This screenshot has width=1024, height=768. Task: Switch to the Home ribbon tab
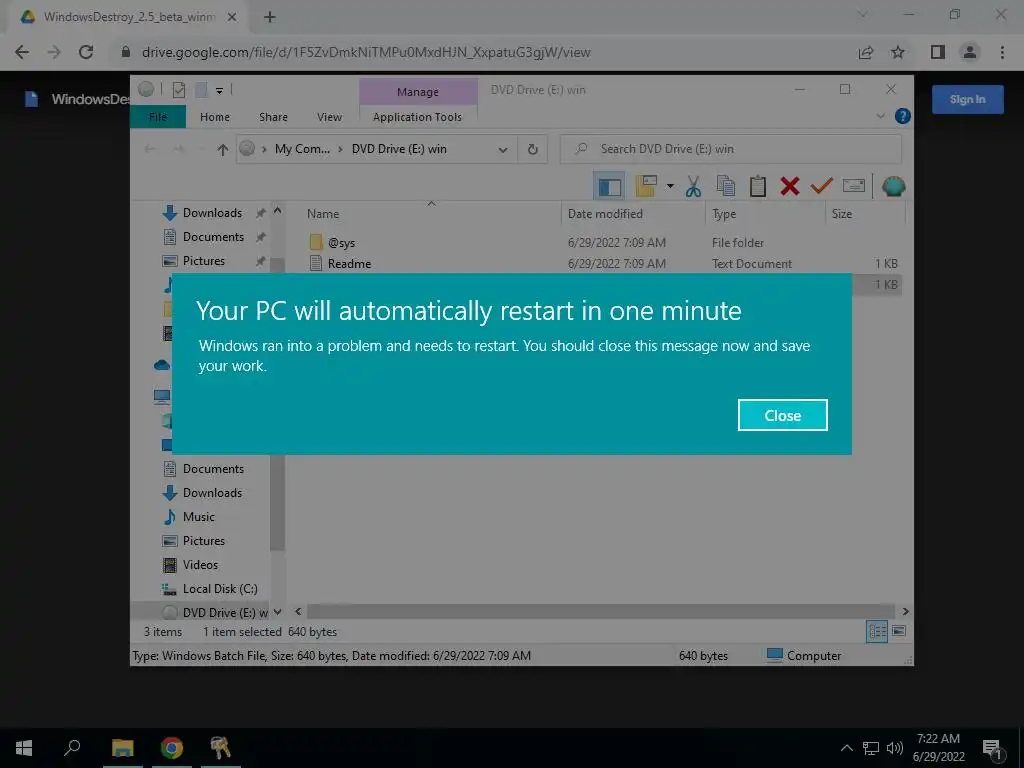(215, 117)
